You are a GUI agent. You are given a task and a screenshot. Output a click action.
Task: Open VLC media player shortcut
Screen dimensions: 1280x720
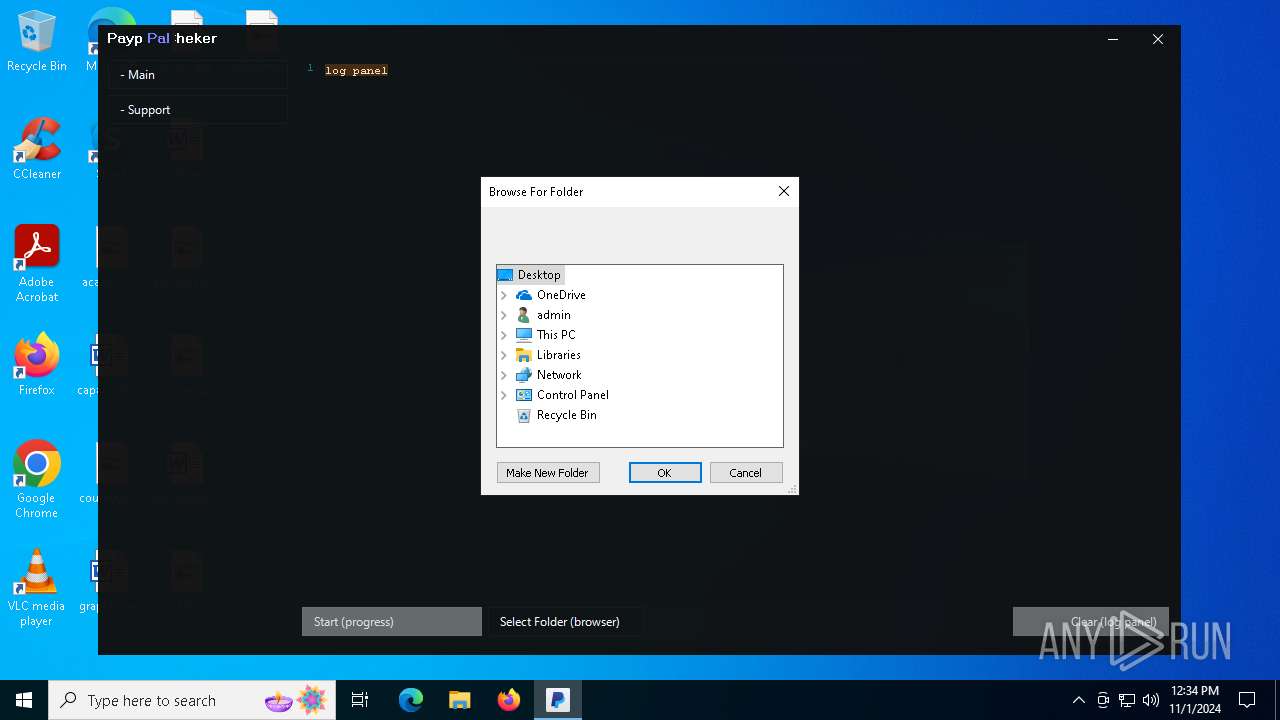pyautogui.click(x=37, y=588)
